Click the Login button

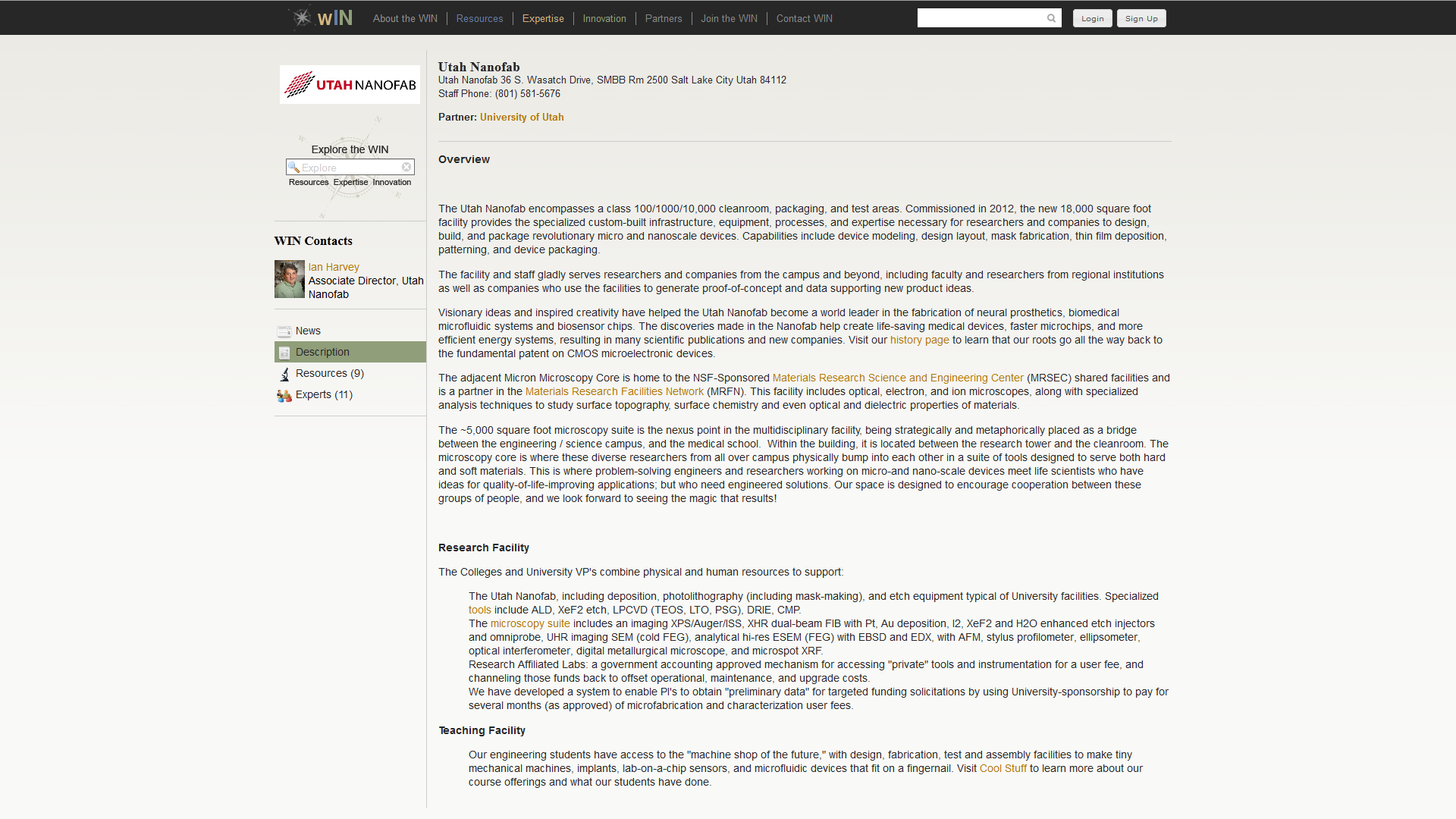(1092, 18)
